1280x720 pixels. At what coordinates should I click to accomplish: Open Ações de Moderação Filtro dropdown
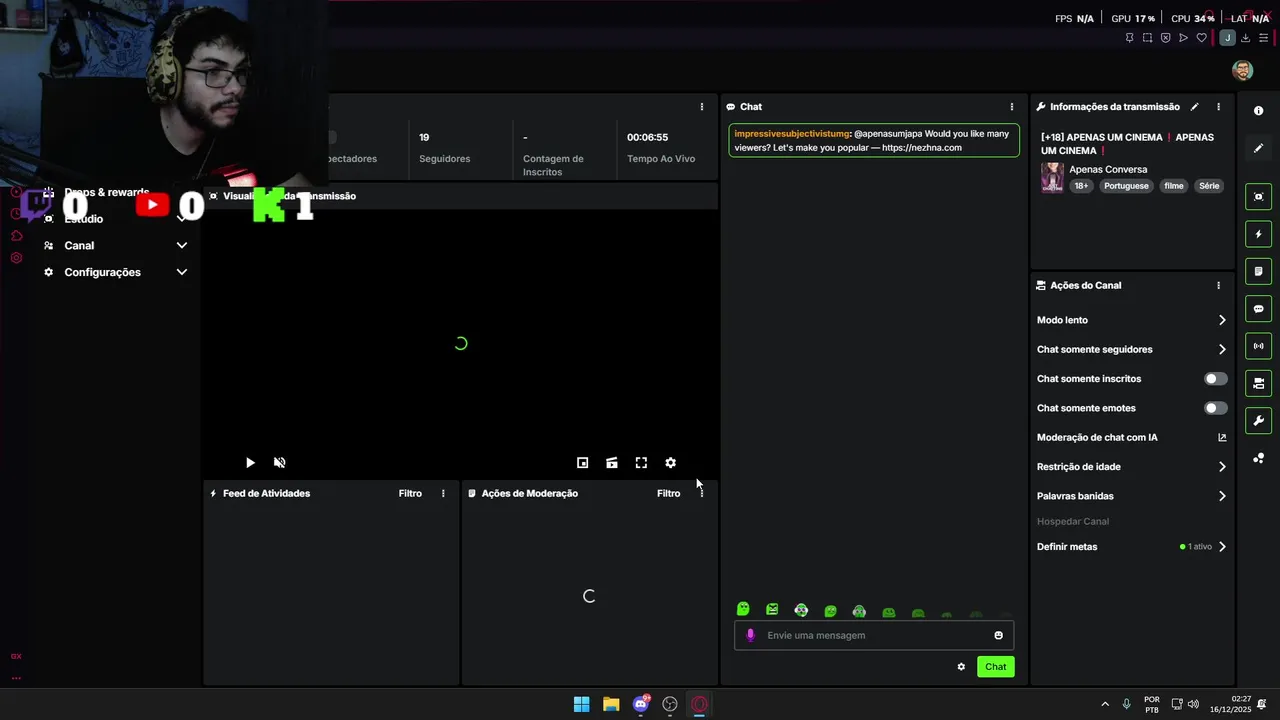[x=668, y=493]
